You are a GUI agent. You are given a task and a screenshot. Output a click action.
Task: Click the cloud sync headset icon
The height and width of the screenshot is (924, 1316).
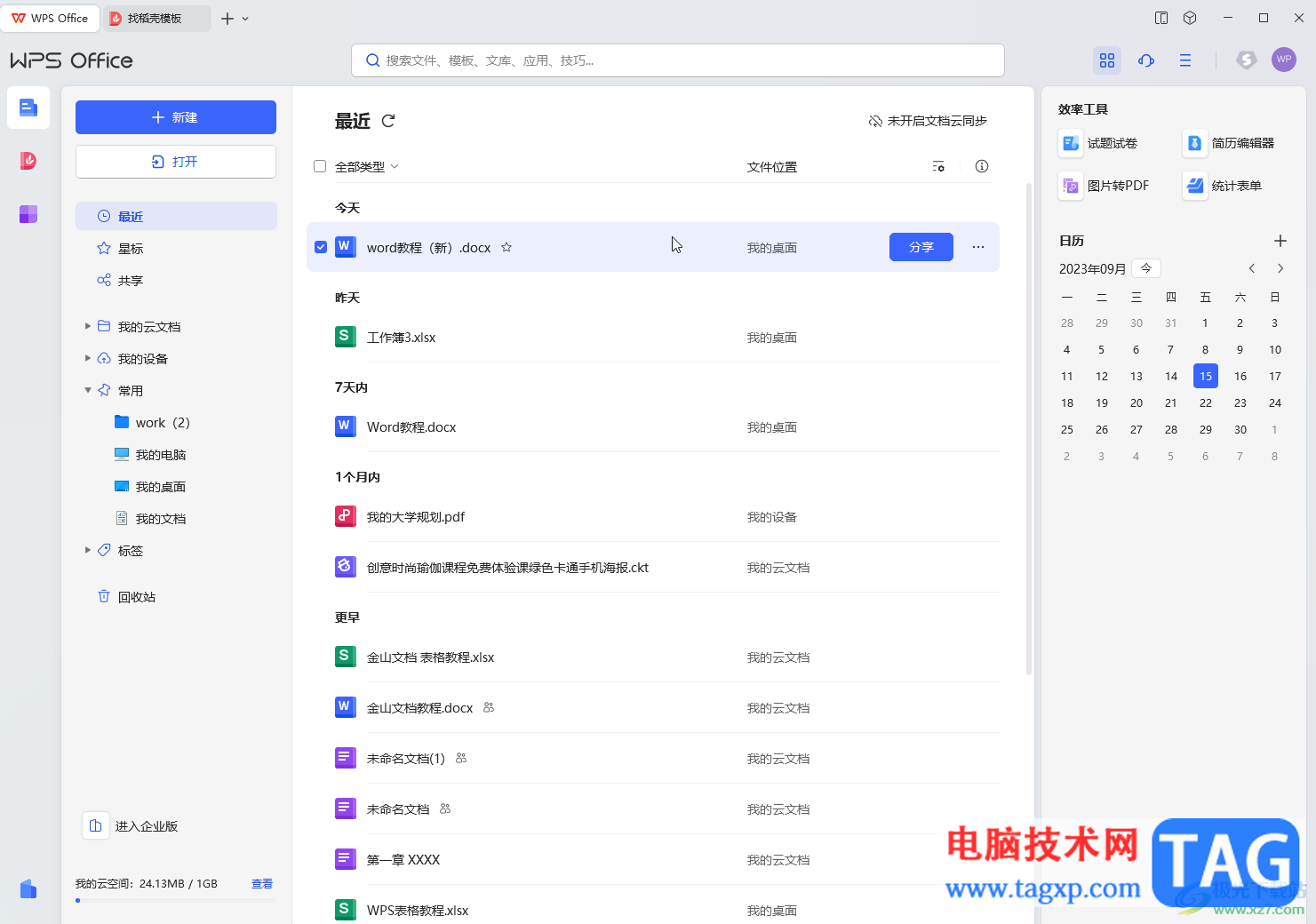point(1146,60)
